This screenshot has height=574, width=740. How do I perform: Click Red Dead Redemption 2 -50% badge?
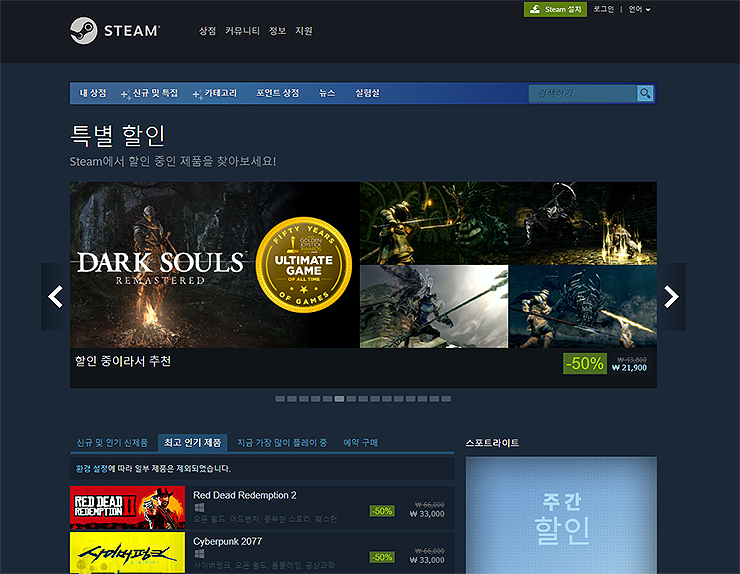coord(382,511)
